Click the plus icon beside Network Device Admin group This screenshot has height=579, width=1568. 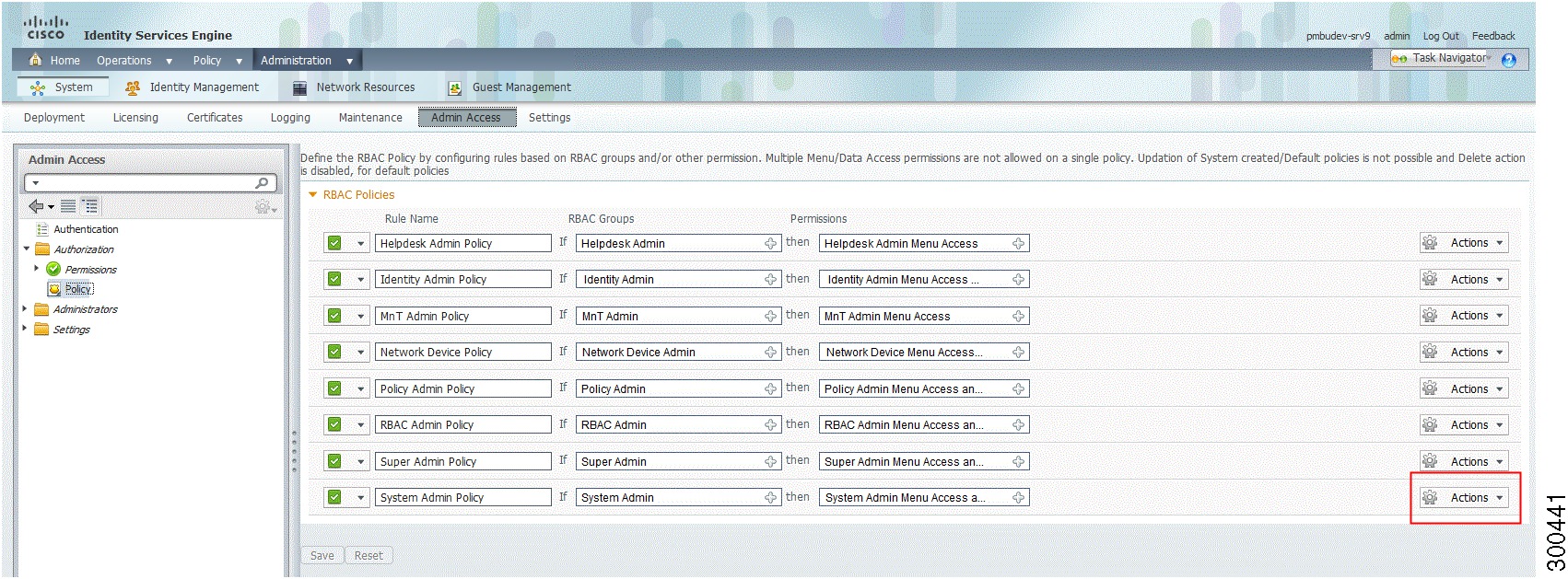click(x=771, y=353)
